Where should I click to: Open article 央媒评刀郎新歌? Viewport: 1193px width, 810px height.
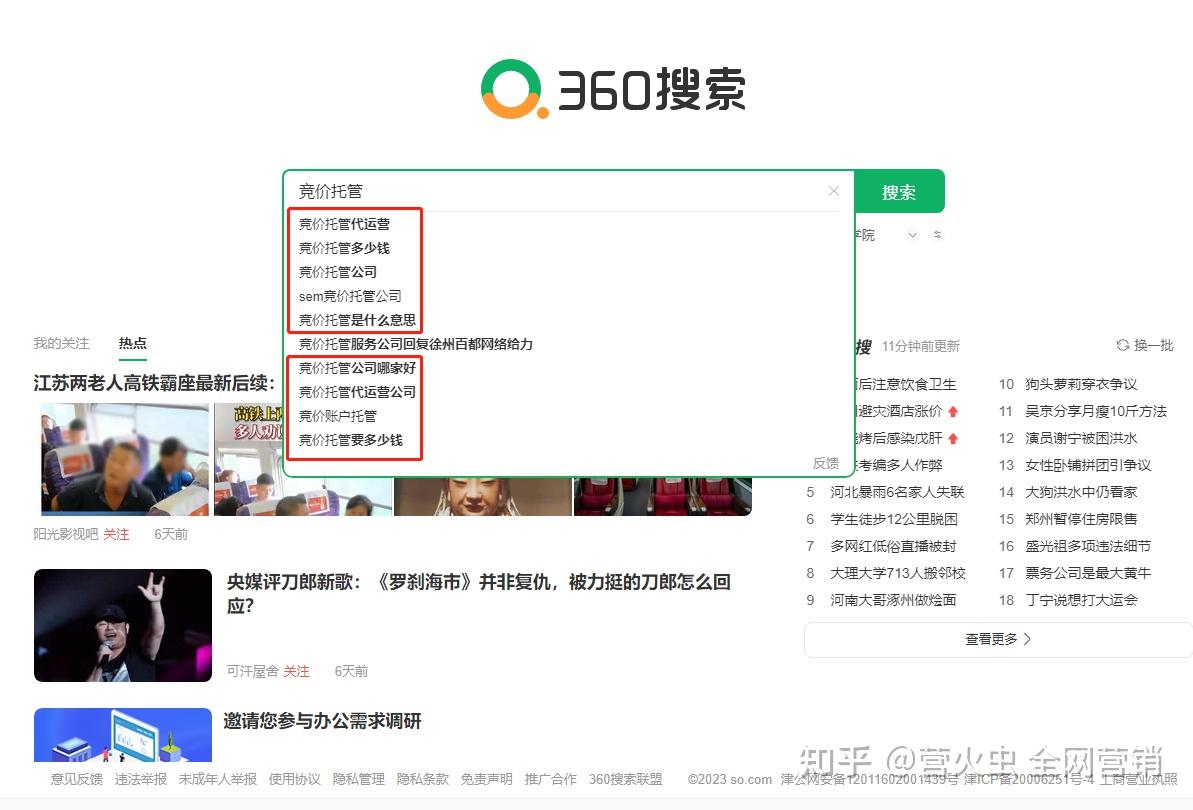(x=479, y=593)
